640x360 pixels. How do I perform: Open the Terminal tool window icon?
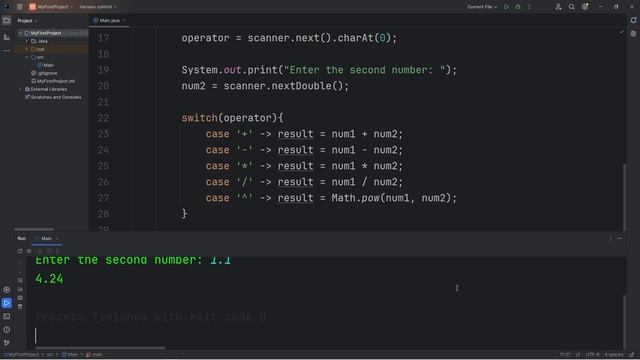click(7, 316)
